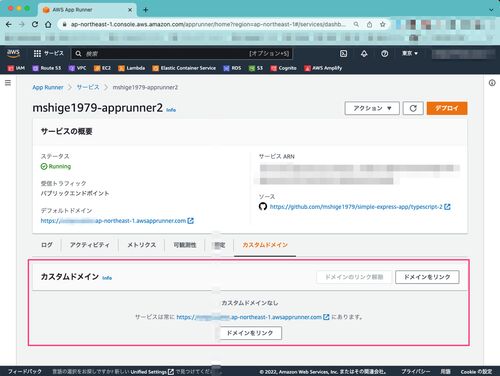Viewport: 500px width, 376px height.
Task: Click the browser reload icon
Action: click(x=35, y=24)
